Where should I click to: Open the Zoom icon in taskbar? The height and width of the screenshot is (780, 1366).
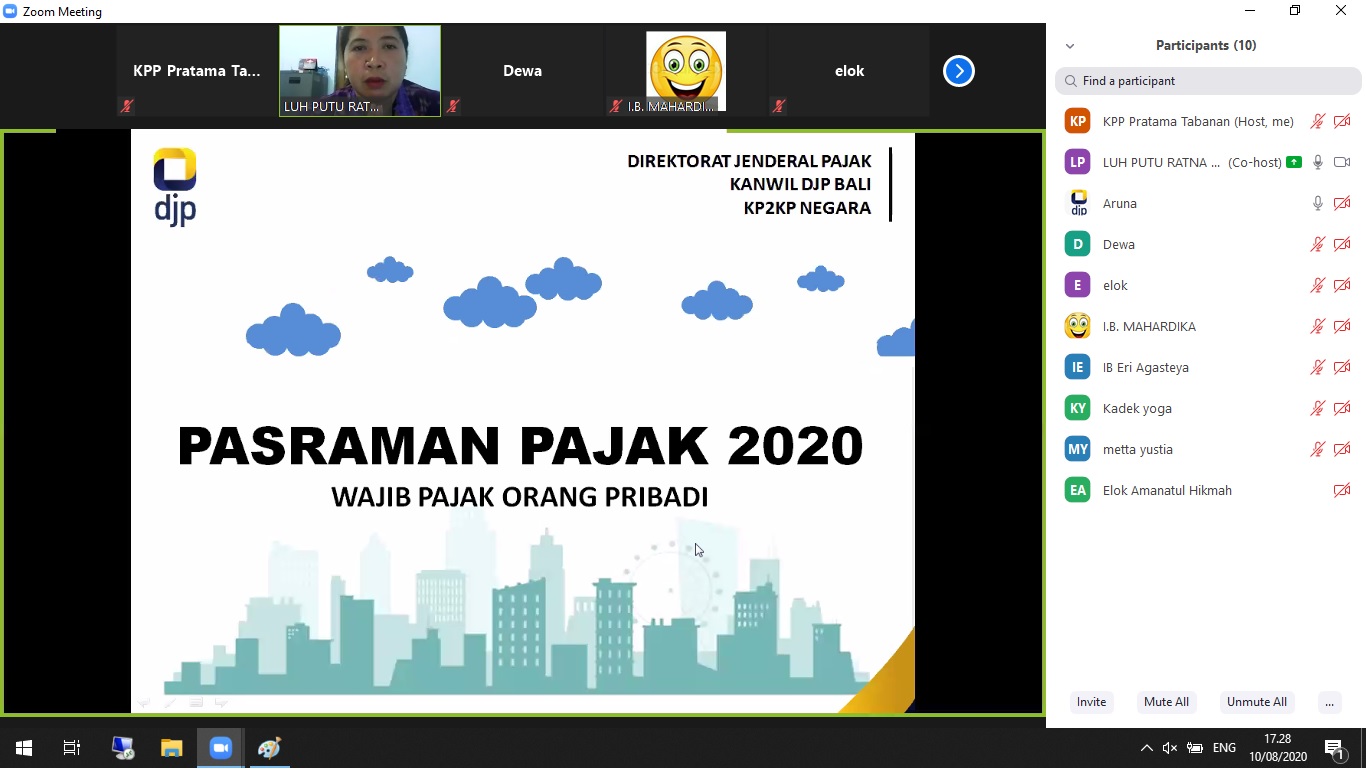click(x=220, y=748)
